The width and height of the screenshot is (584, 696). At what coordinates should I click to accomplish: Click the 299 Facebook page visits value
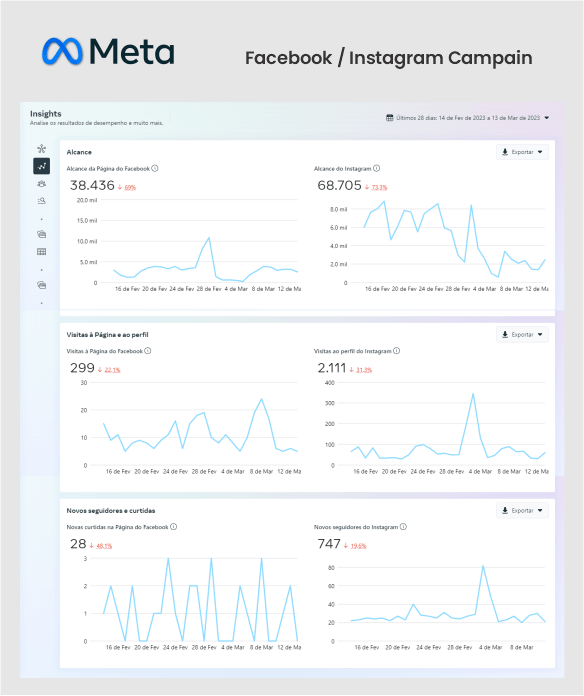pyautogui.click(x=83, y=368)
